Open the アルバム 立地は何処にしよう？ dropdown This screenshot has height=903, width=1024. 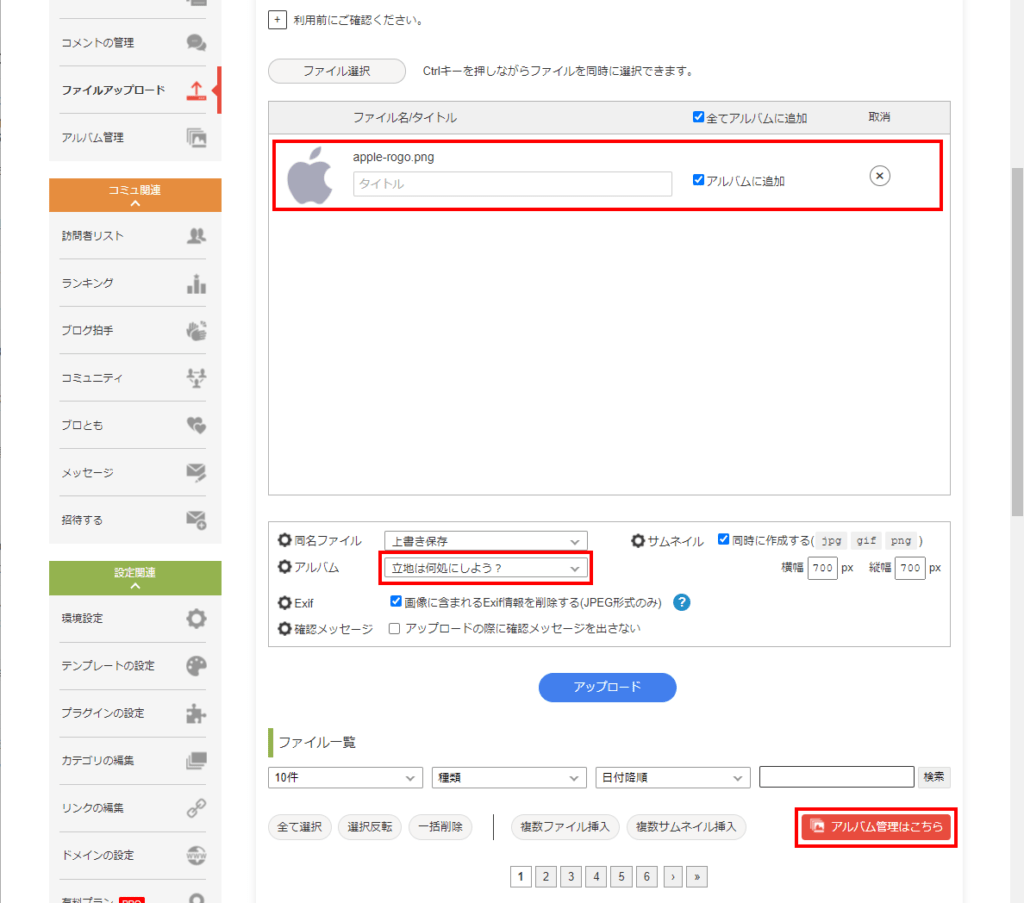tap(486, 568)
